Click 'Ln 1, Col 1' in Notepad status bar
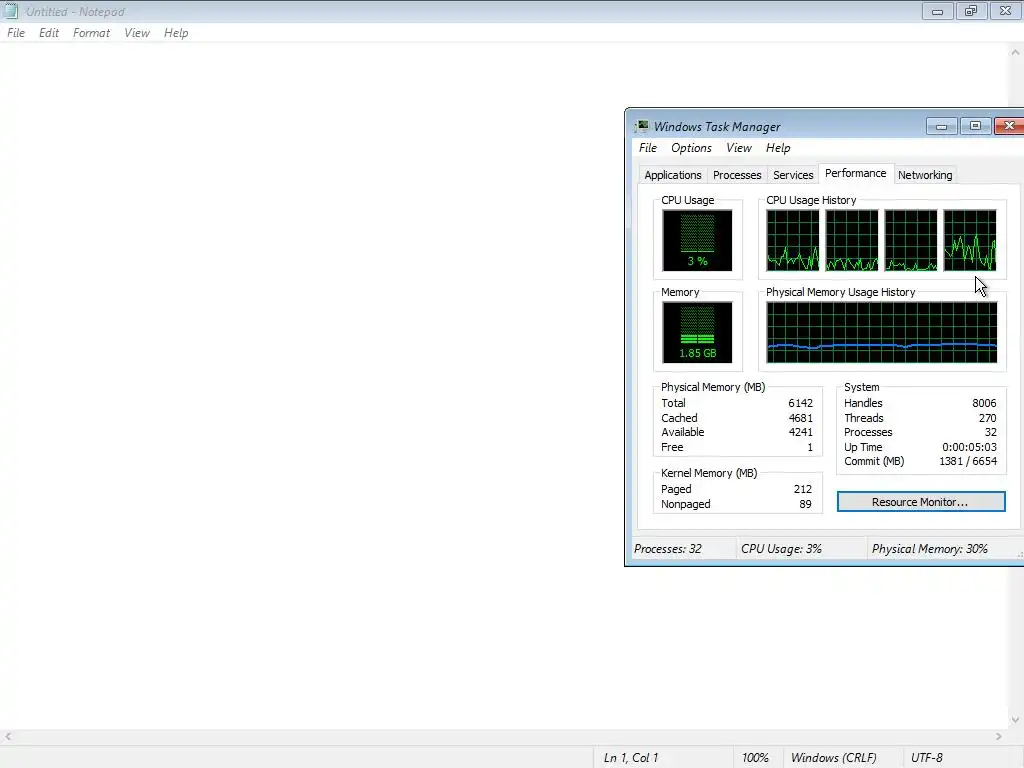The height and width of the screenshot is (768, 1024). 631,758
